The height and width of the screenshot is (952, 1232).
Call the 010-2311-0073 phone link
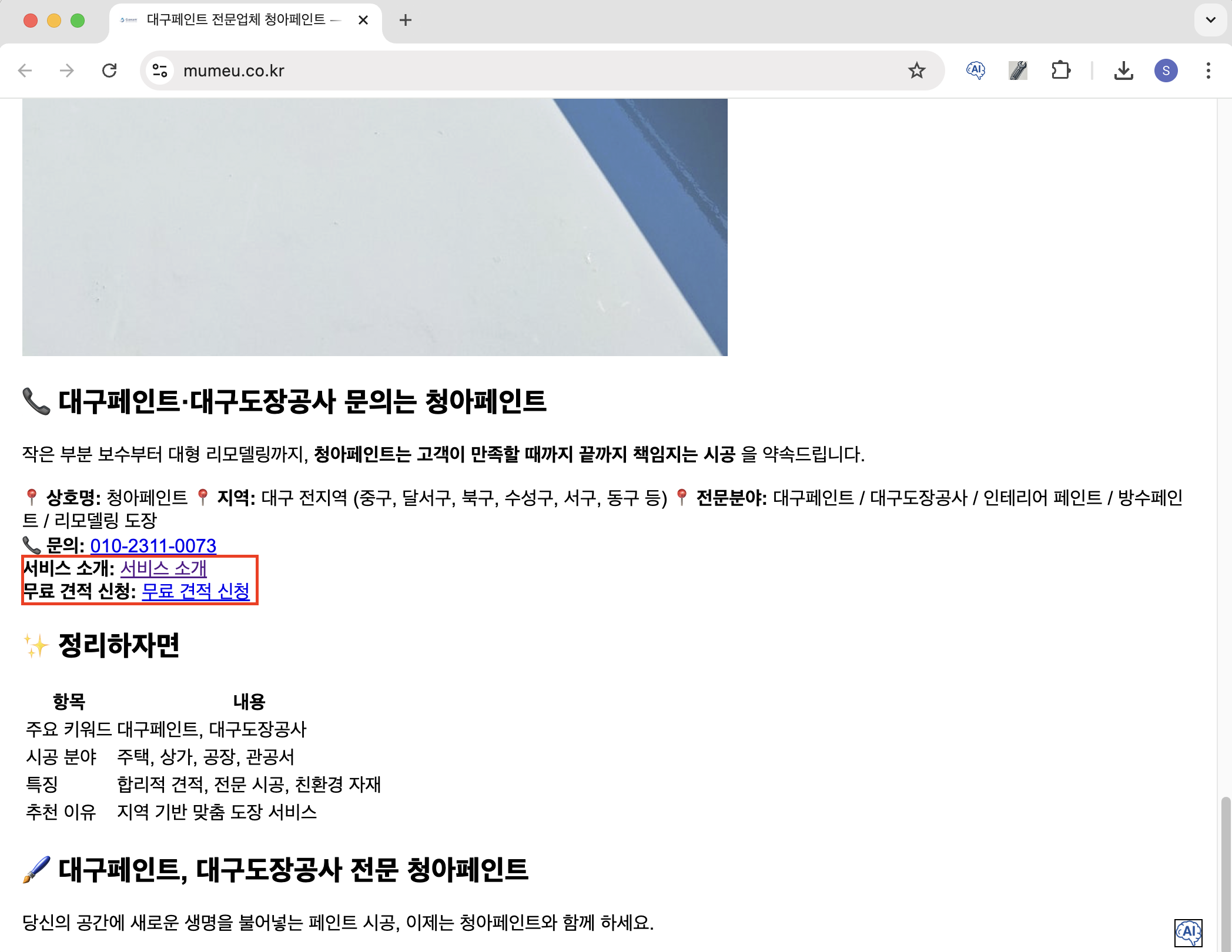(153, 546)
